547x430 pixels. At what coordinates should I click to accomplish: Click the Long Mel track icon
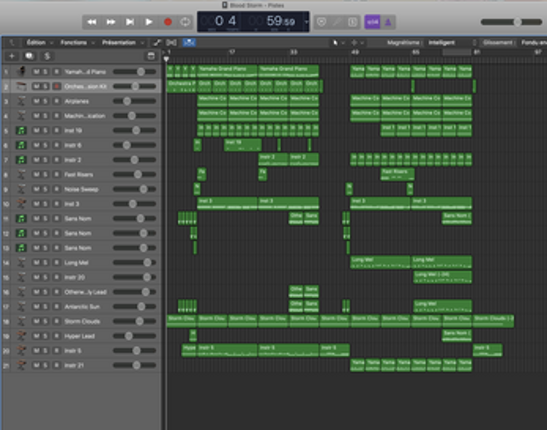21,263
